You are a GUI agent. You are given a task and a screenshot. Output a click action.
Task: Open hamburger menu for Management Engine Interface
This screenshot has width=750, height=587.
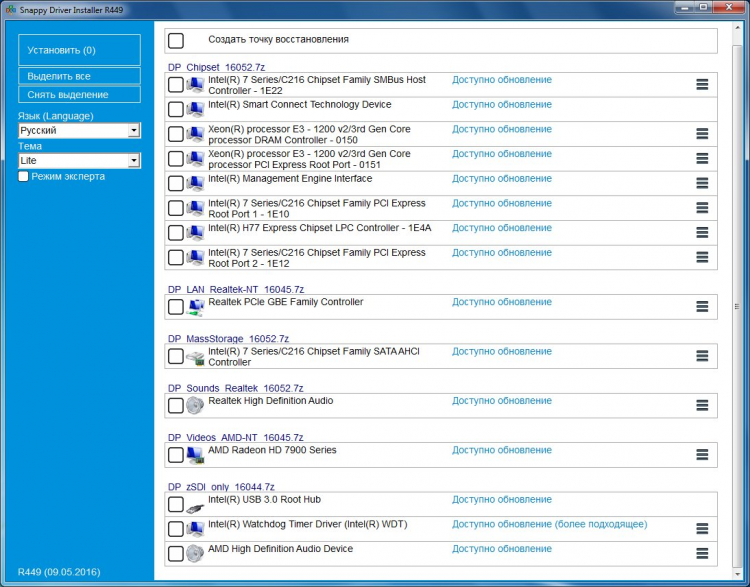point(702,183)
